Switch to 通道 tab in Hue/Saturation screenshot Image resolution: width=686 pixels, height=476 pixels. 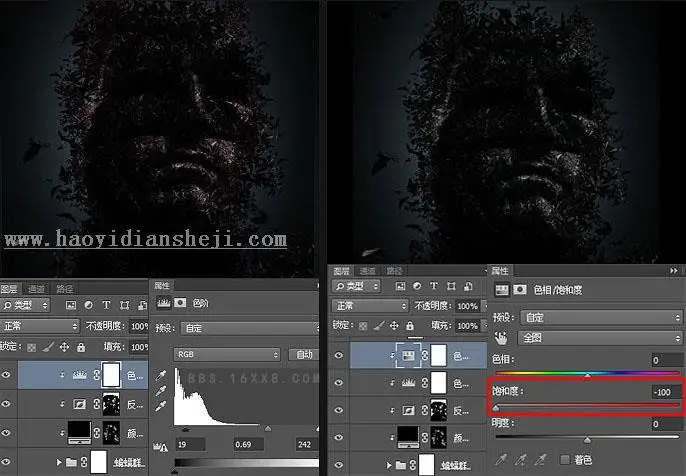368,271
